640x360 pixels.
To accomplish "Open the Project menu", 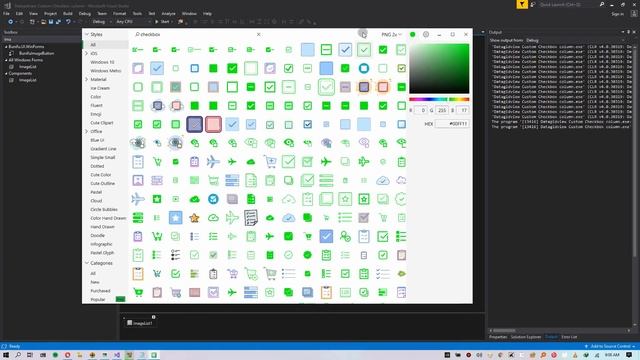I will (x=50, y=13).
